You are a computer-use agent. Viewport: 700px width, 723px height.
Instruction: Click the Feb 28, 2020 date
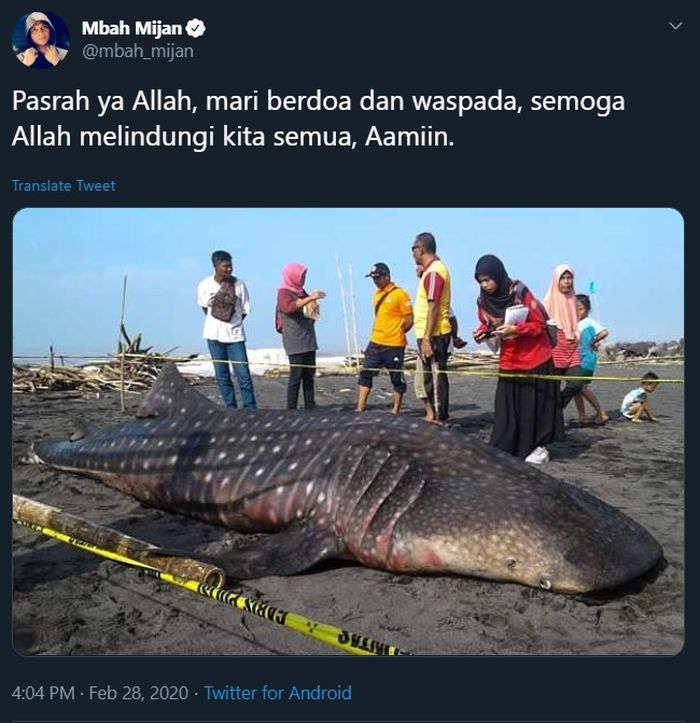pyautogui.click(x=138, y=693)
